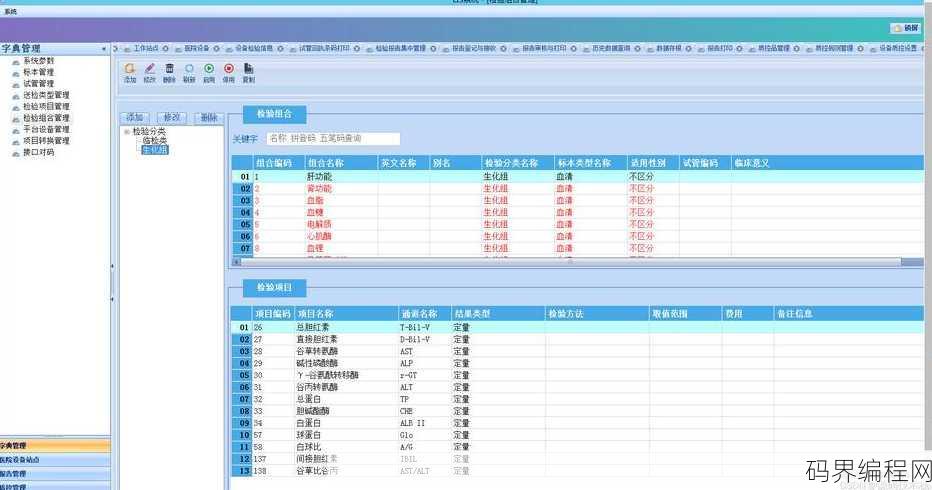
Task: Open 检验组合管理 in the sidebar
Action: (x=46, y=118)
